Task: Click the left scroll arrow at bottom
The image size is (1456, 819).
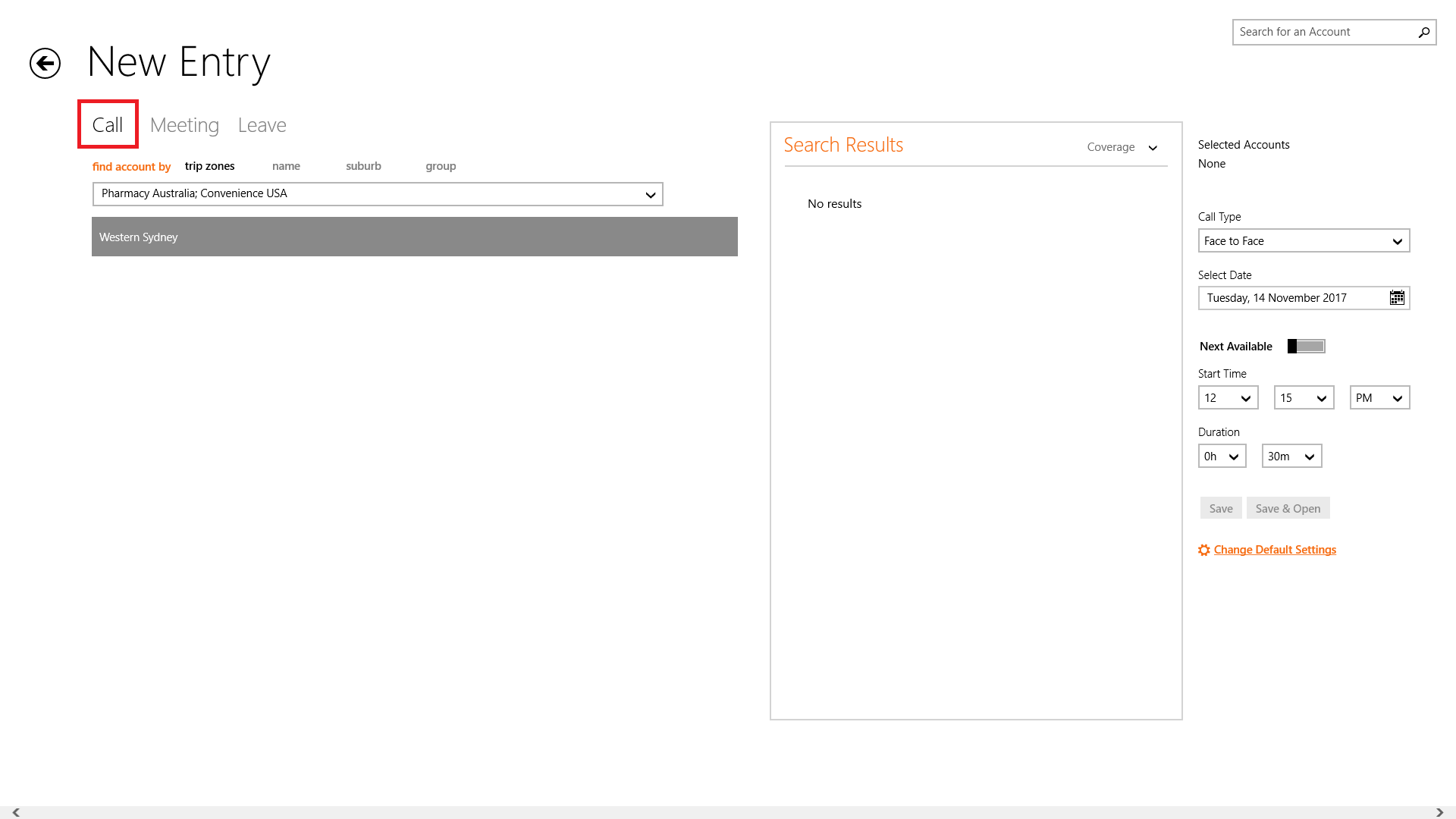Action: pos(16,812)
